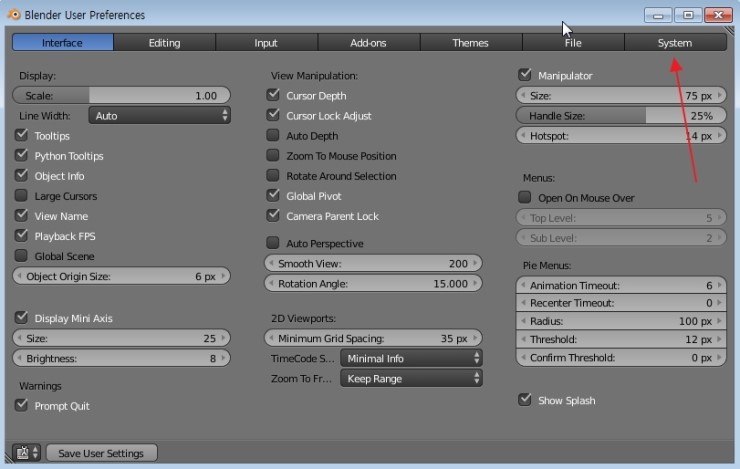Uncheck Python Tooltips
The height and width of the screenshot is (469, 740).
21,155
